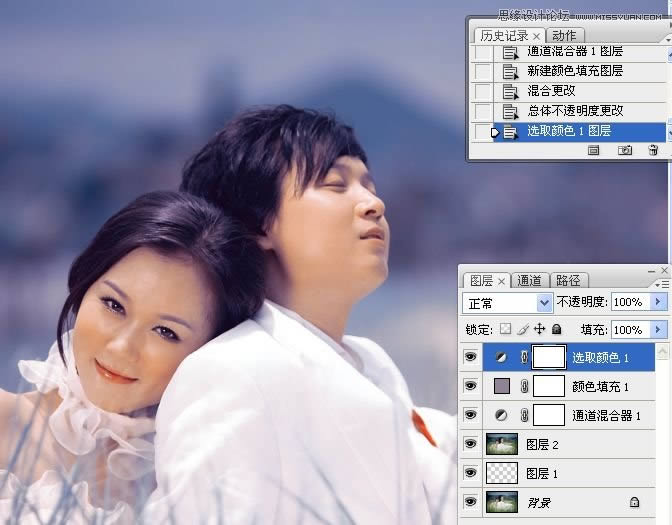Create new snapshot using camera icon
672x525 pixels.
(624, 150)
